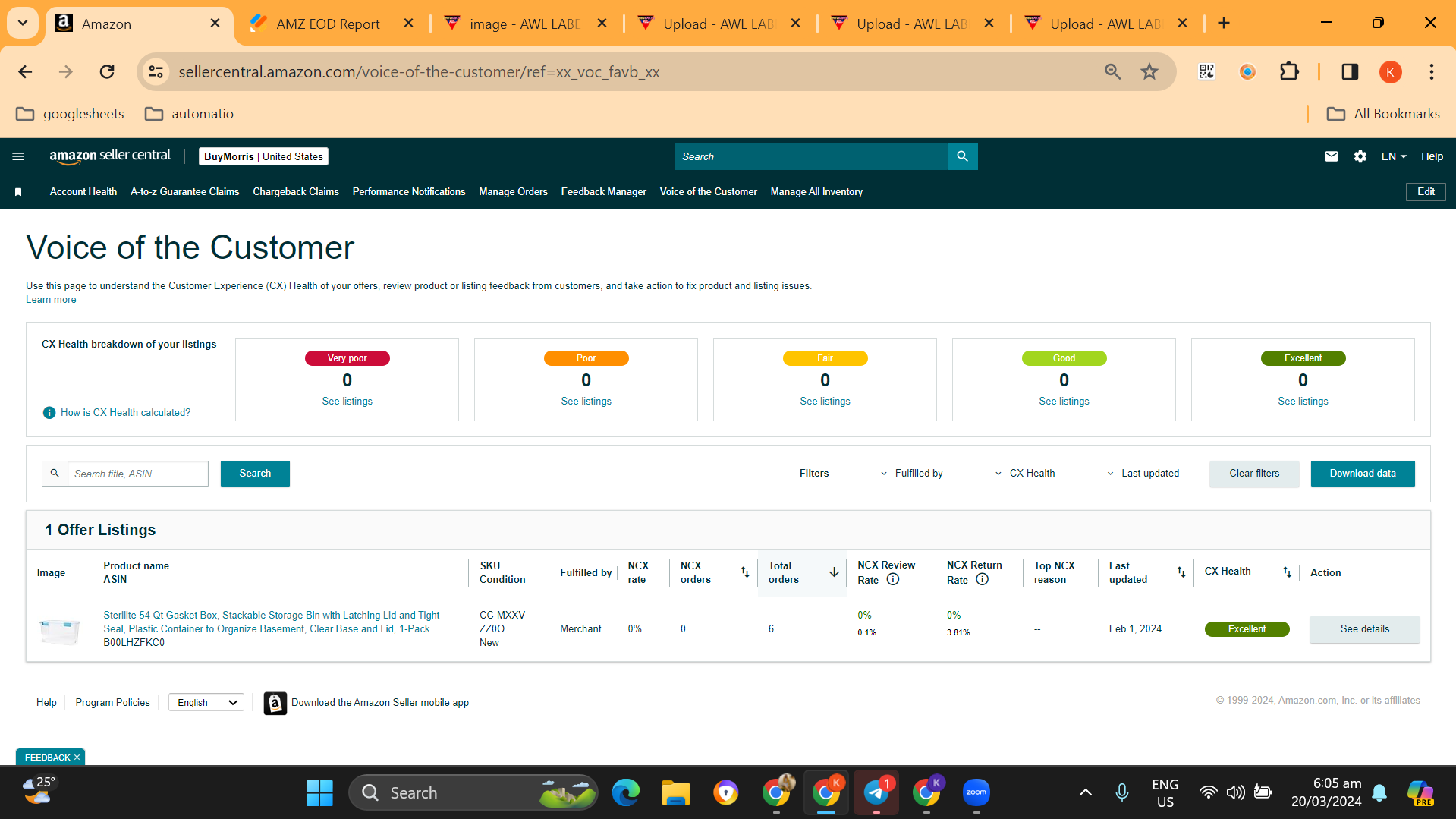Open Account Health in the navigation bar

tap(83, 192)
